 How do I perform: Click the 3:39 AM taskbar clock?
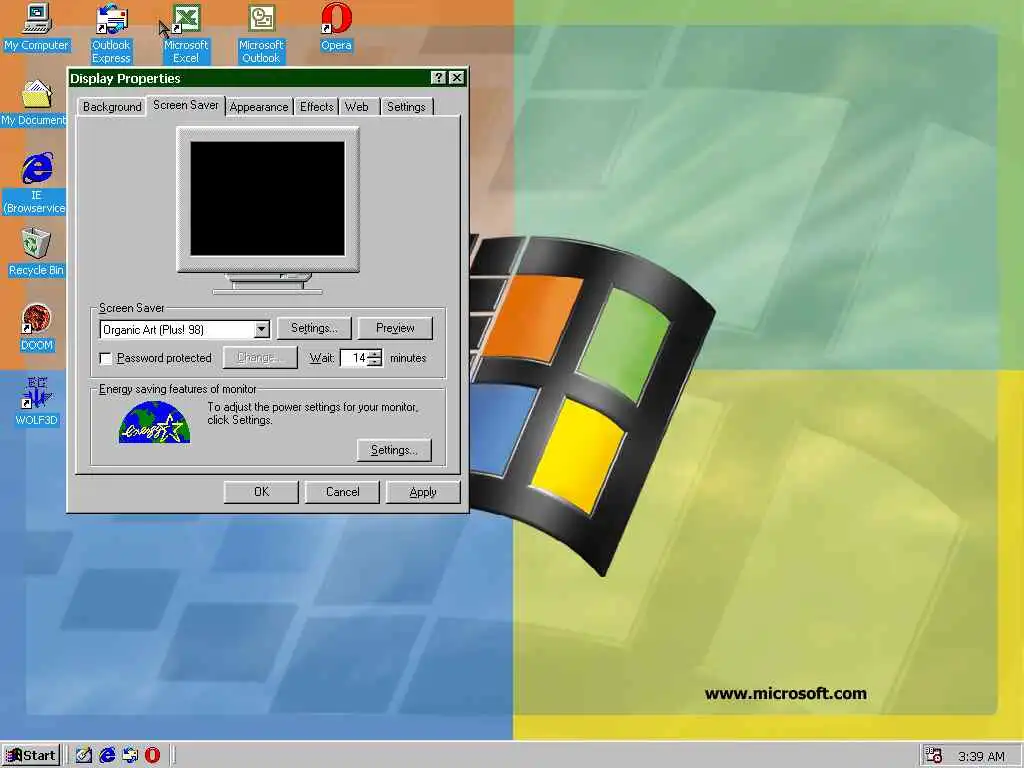(x=981, y=757)
